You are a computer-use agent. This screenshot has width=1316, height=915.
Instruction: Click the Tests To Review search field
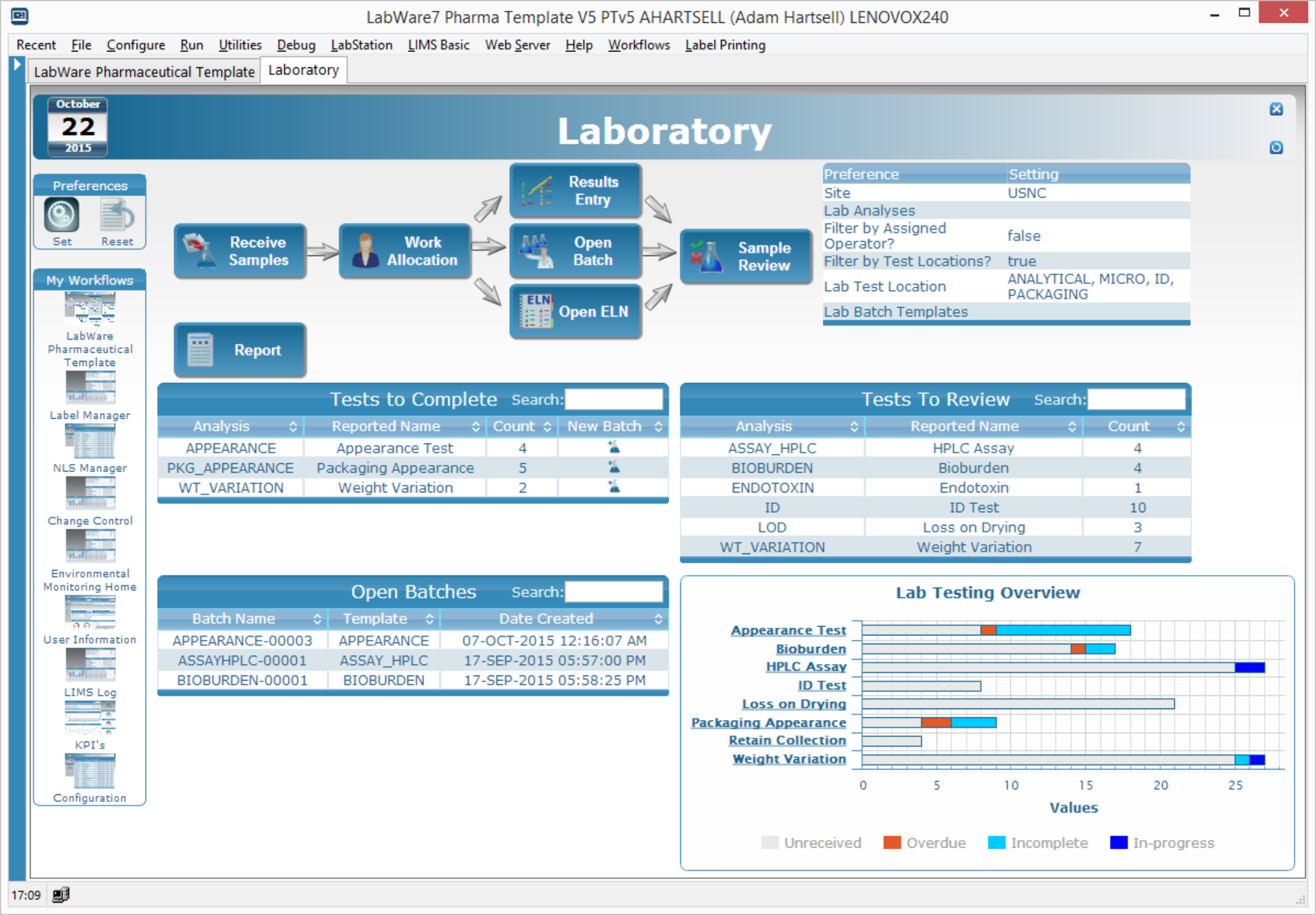[1136, 400]
